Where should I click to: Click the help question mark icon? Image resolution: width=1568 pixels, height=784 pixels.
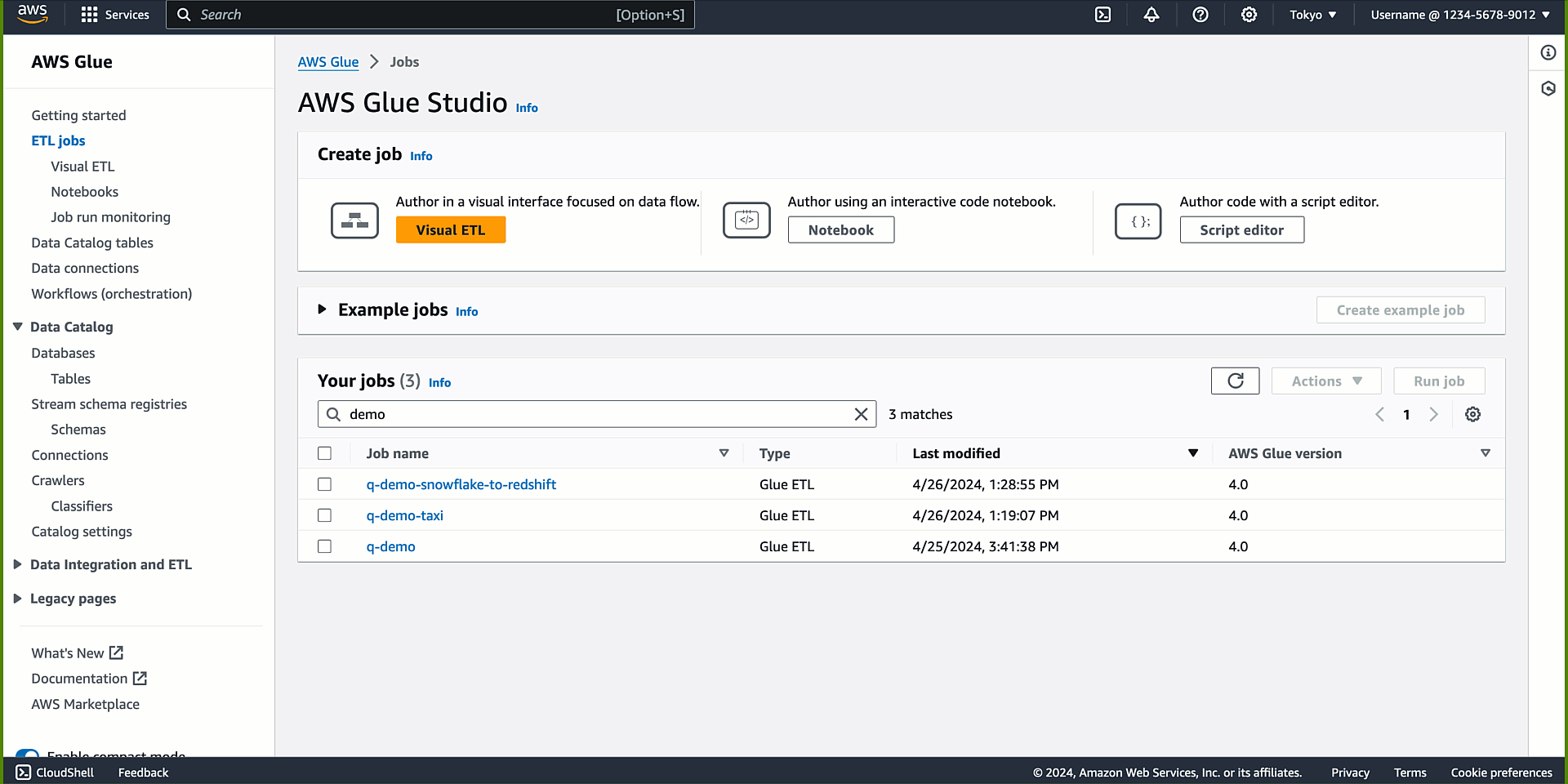click(x=1200, y=15)
